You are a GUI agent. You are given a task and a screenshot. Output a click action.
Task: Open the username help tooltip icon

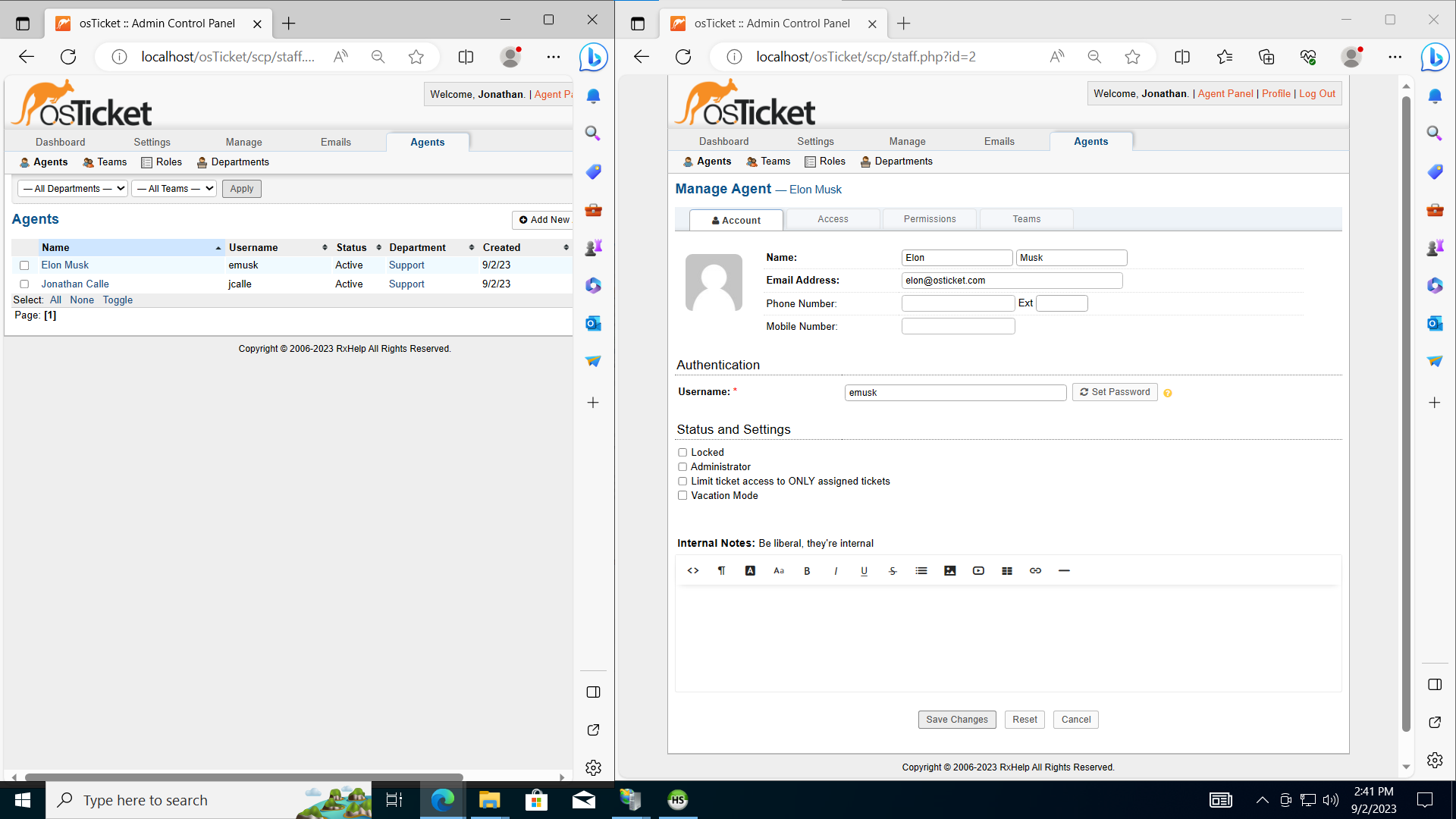pyautogui.click(x=1168, y=393)
